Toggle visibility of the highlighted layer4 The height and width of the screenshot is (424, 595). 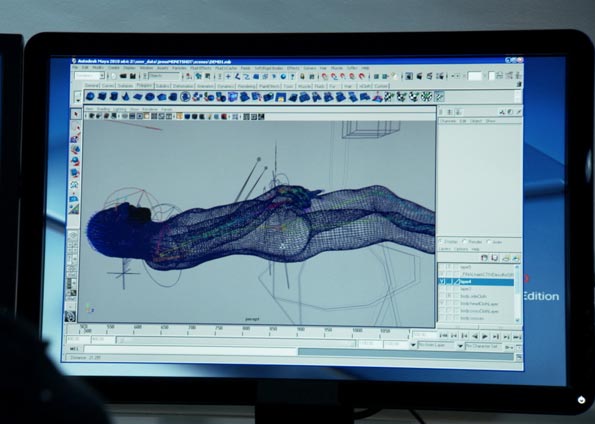[442, 282]
